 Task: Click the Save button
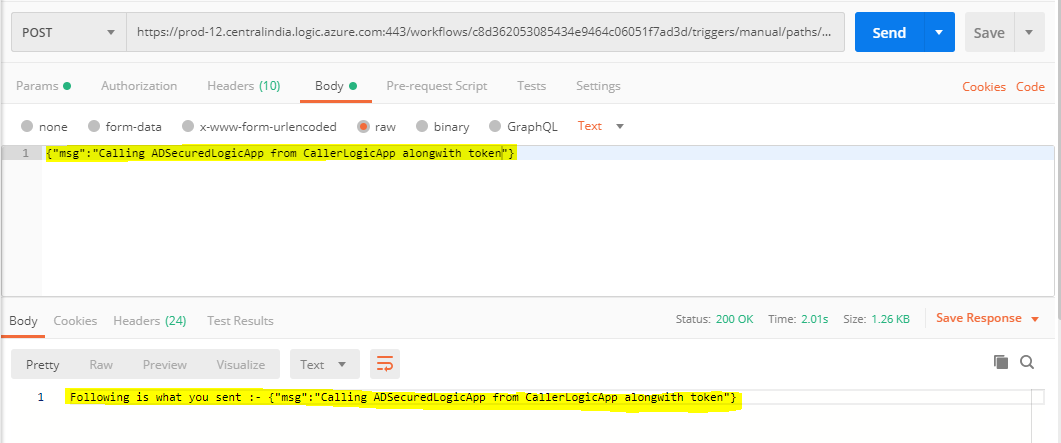pyautogui.click(x=989, y=32)
